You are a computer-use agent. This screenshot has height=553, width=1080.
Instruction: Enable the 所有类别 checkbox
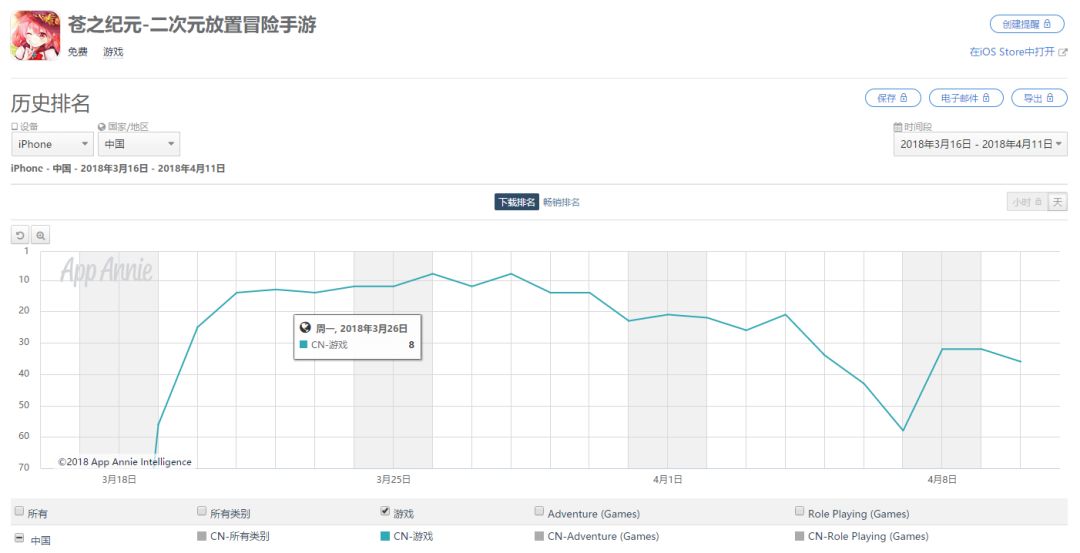202,511
